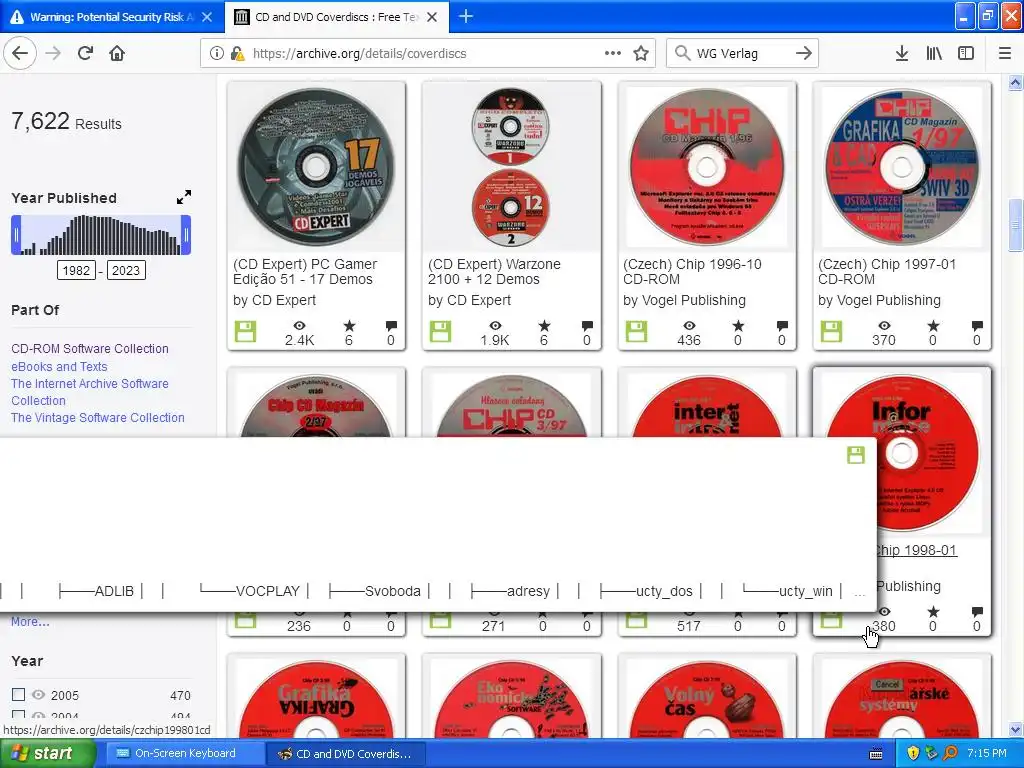Click the 2023 end year field
The width and height of the screenshot is (1024, 768).
click(126, 270)
